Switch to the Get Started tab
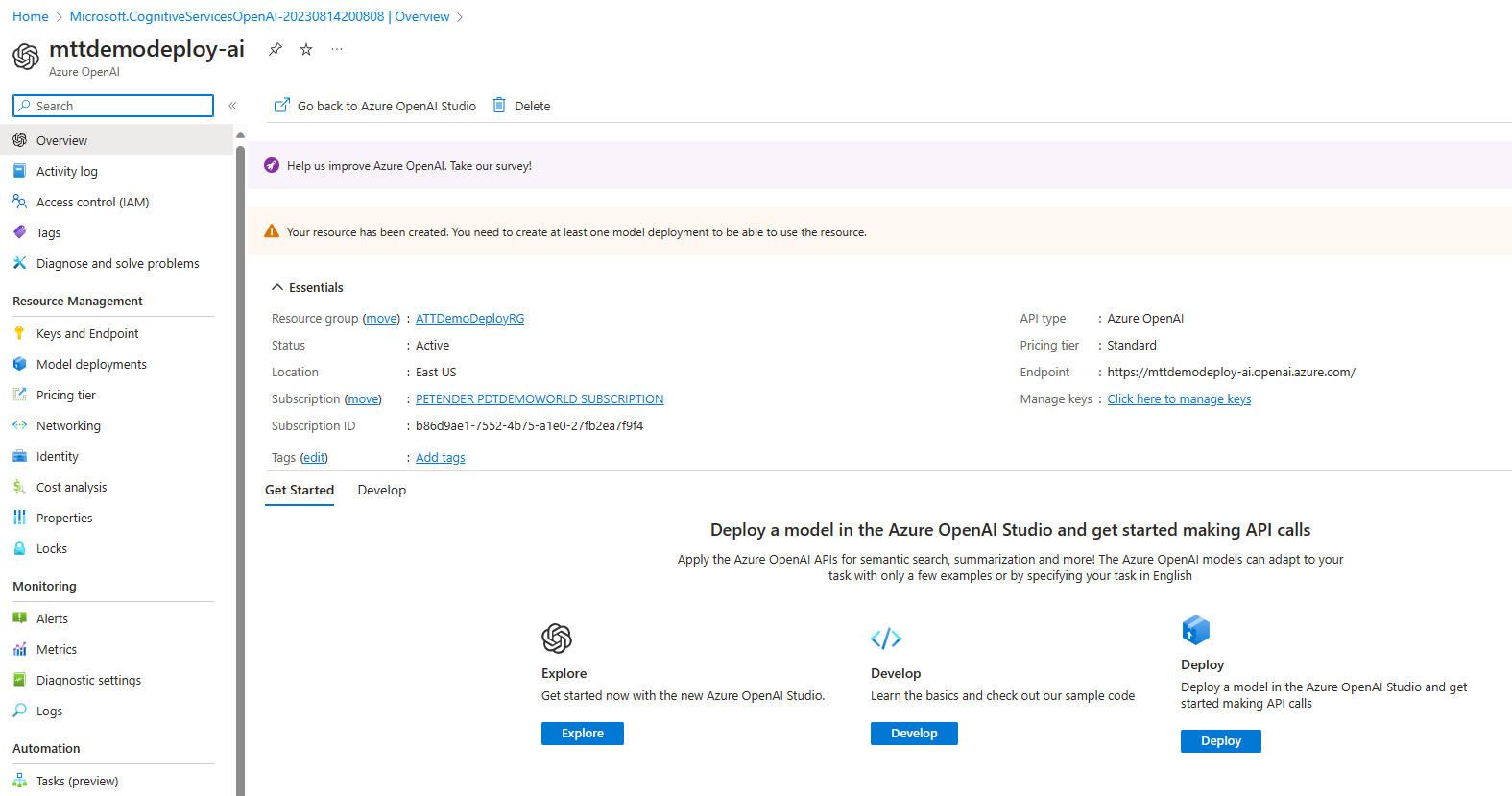 300,490
